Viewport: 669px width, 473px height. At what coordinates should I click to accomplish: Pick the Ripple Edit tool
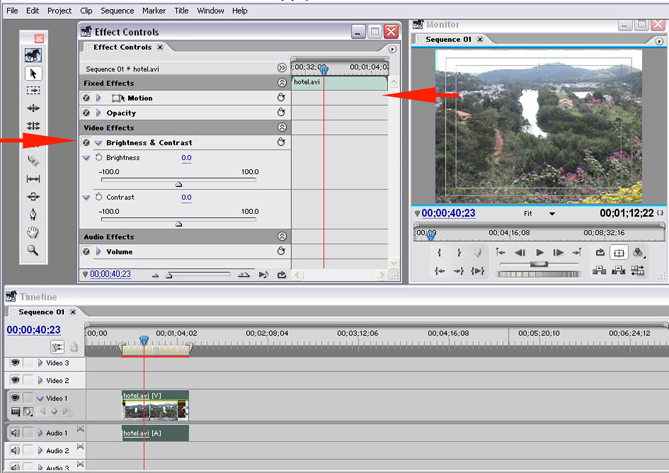[x=33, y=108]
